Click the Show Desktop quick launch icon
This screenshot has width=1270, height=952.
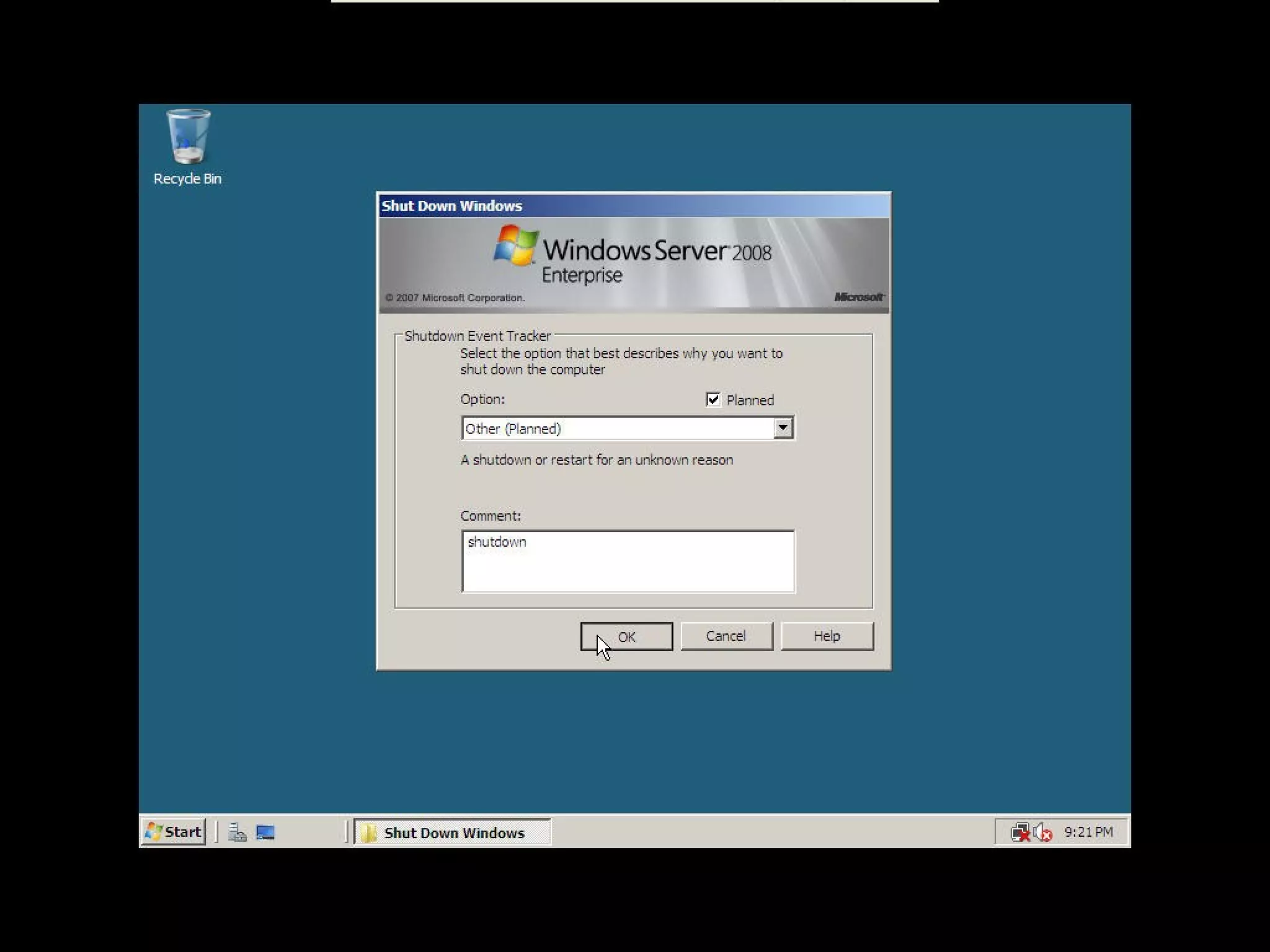click(x=265, y=832)
